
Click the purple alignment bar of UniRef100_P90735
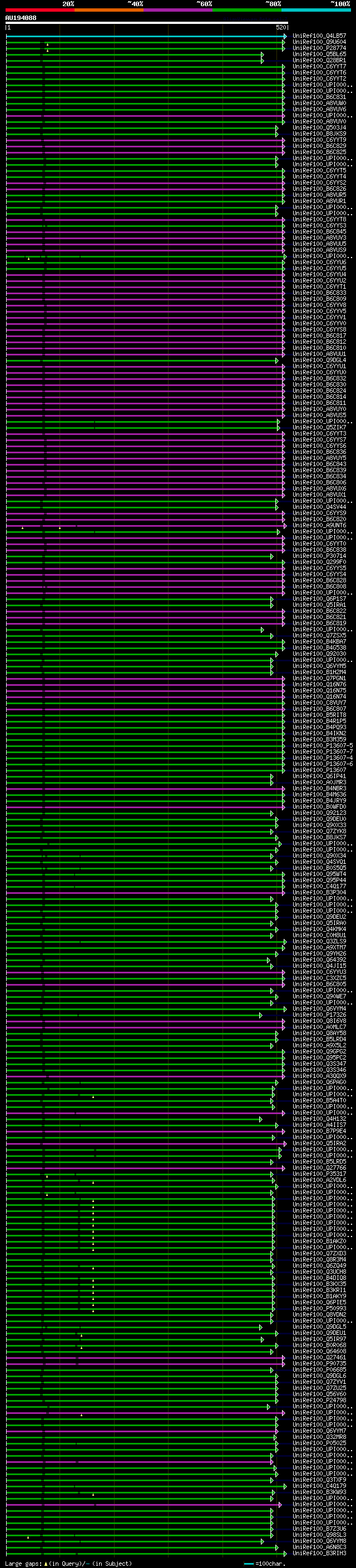(145, 1363)
